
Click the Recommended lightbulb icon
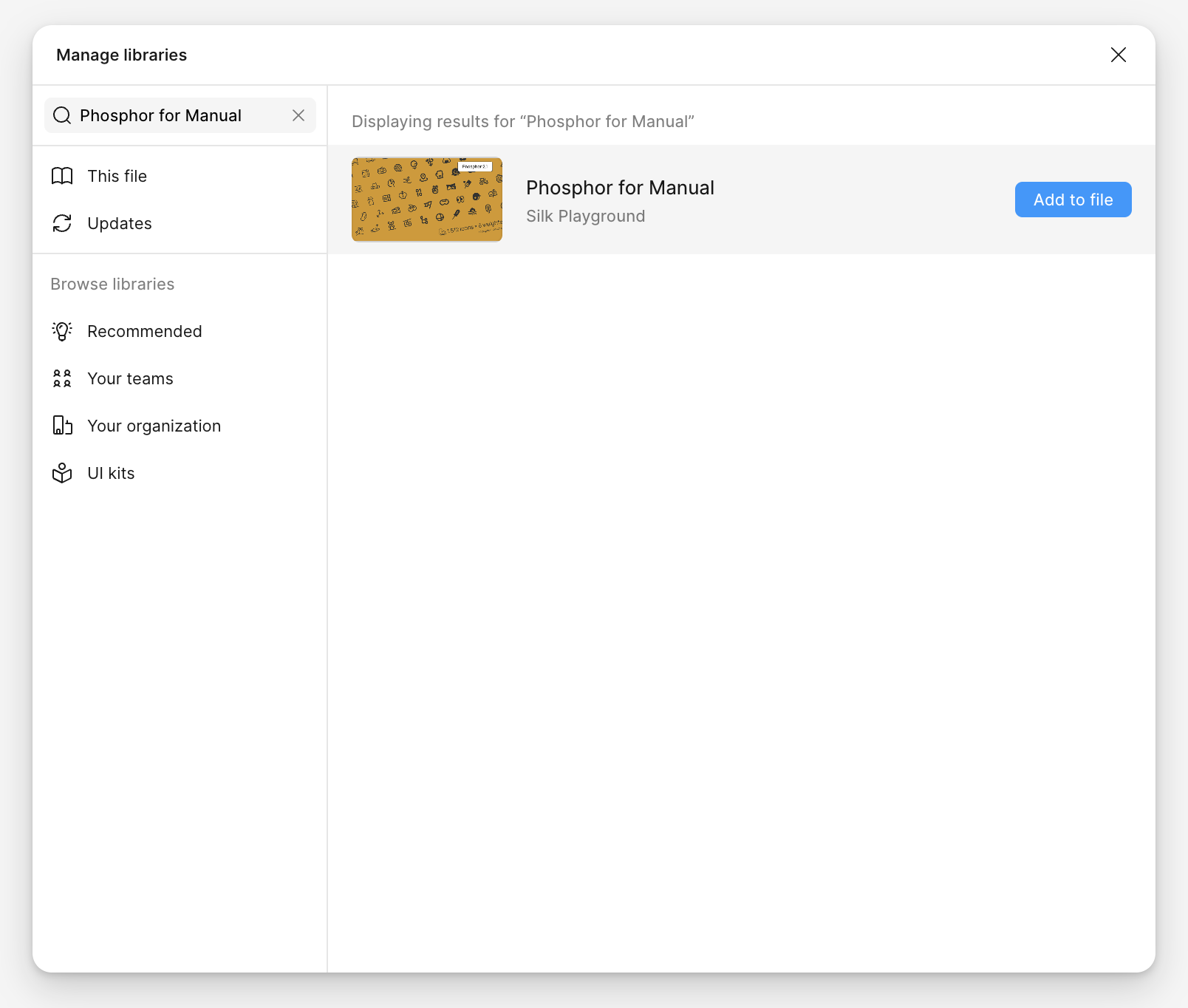tap(62, 331)
